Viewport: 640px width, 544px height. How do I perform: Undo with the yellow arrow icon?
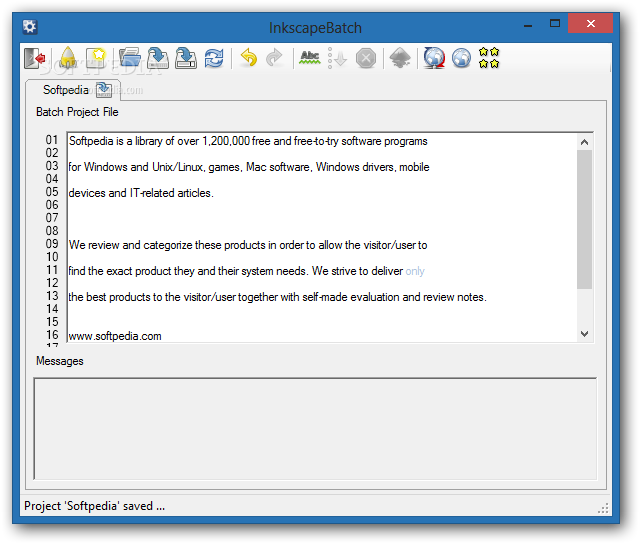[x=248, y=57]
